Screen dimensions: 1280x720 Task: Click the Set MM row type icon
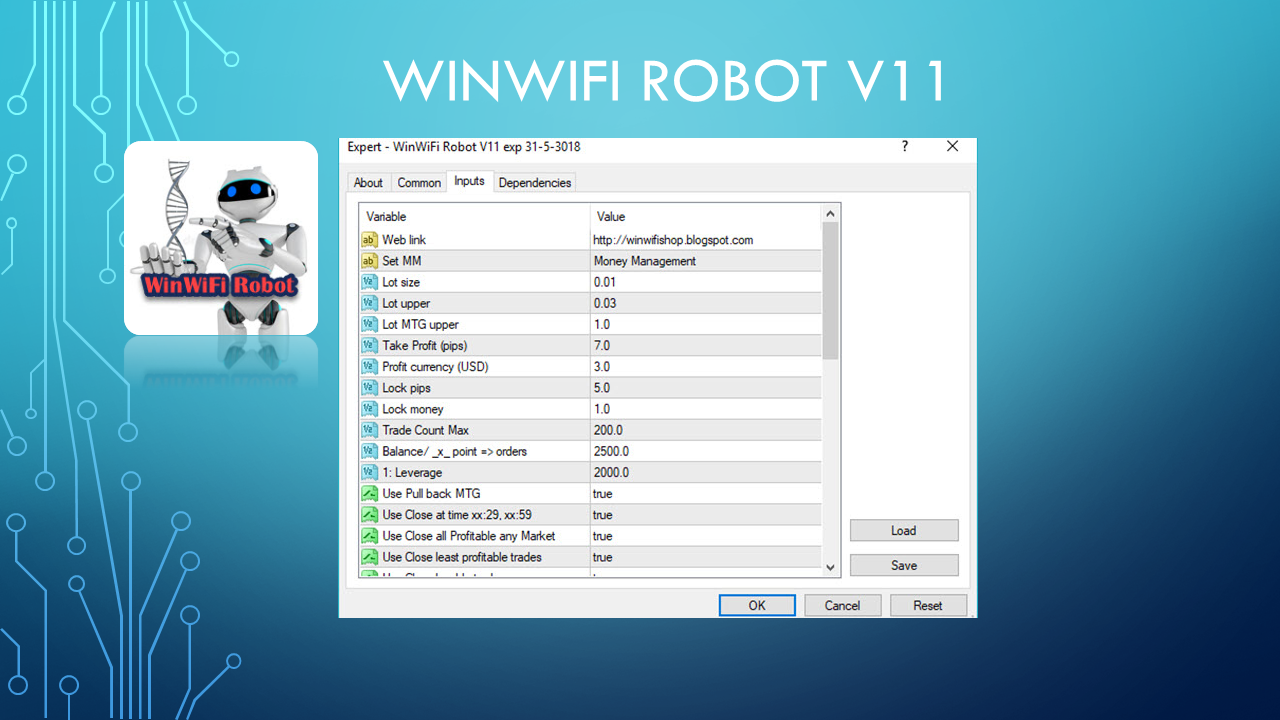(369, 261)
